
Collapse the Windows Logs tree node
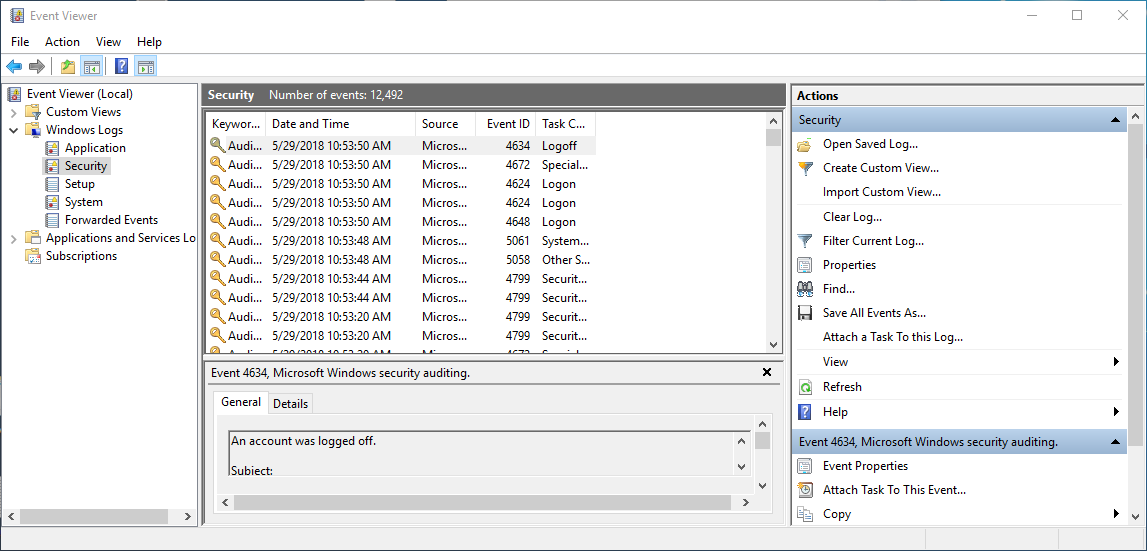13,130
